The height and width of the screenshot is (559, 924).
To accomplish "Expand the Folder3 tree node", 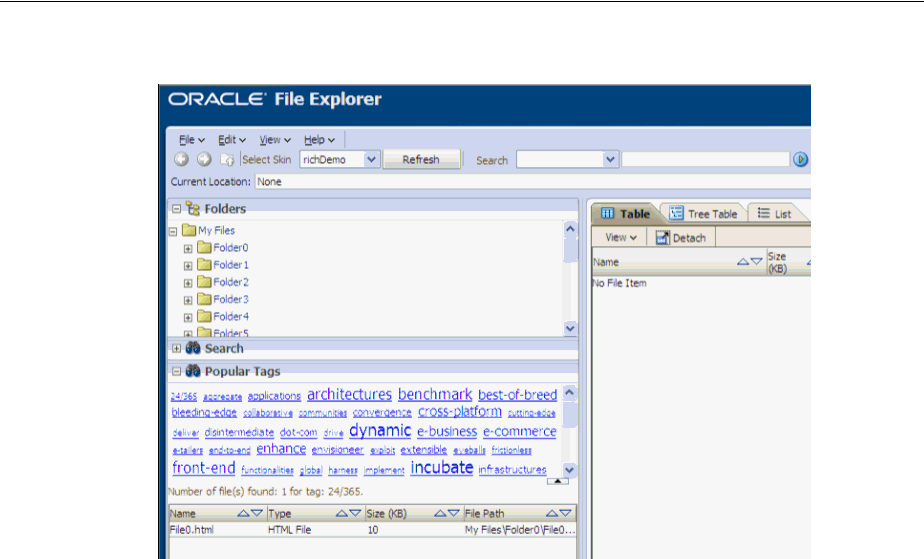I will pyautogui.click(x=188, y=300).
